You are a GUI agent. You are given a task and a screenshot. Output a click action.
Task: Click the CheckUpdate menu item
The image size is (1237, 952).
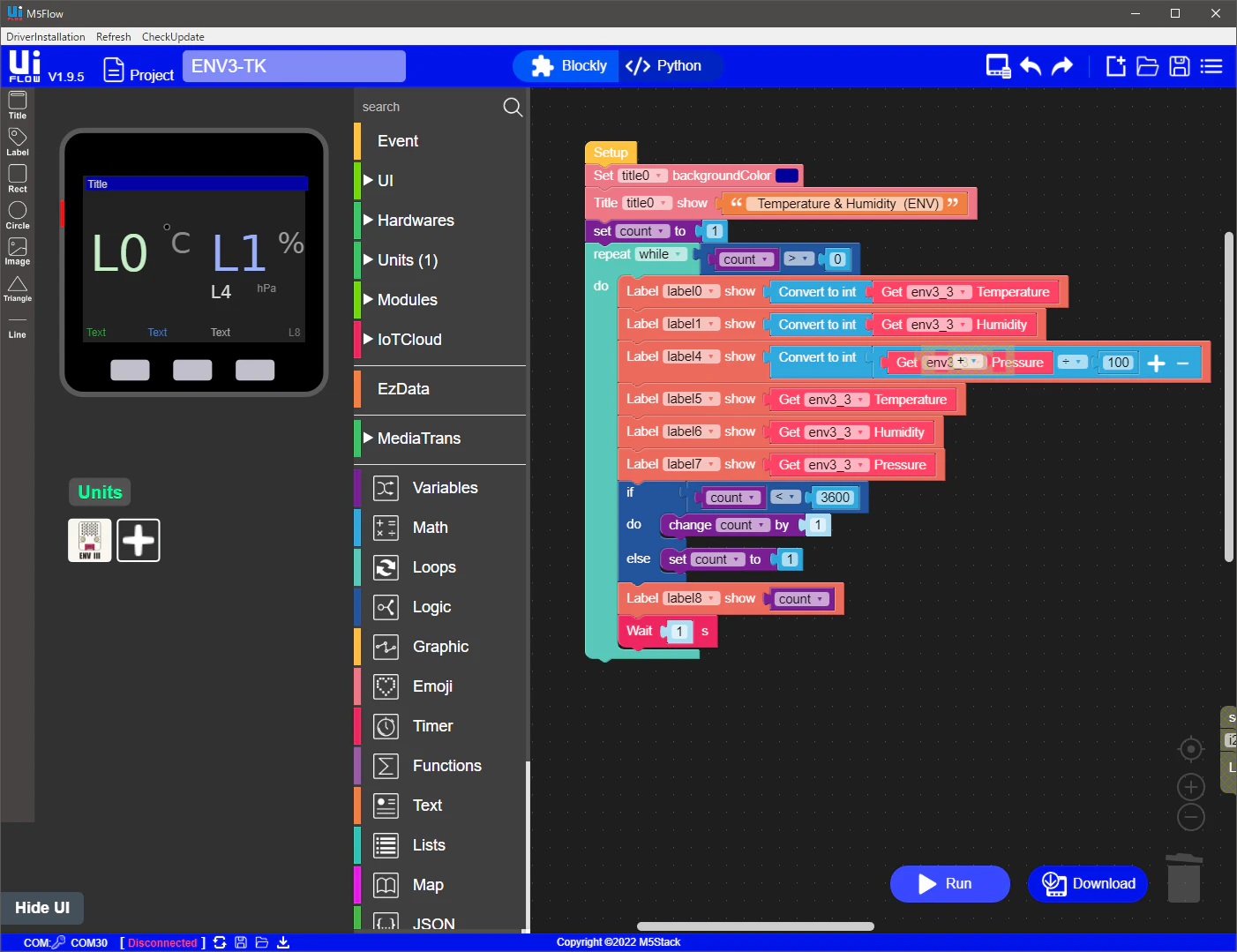[x=173, y=37]
